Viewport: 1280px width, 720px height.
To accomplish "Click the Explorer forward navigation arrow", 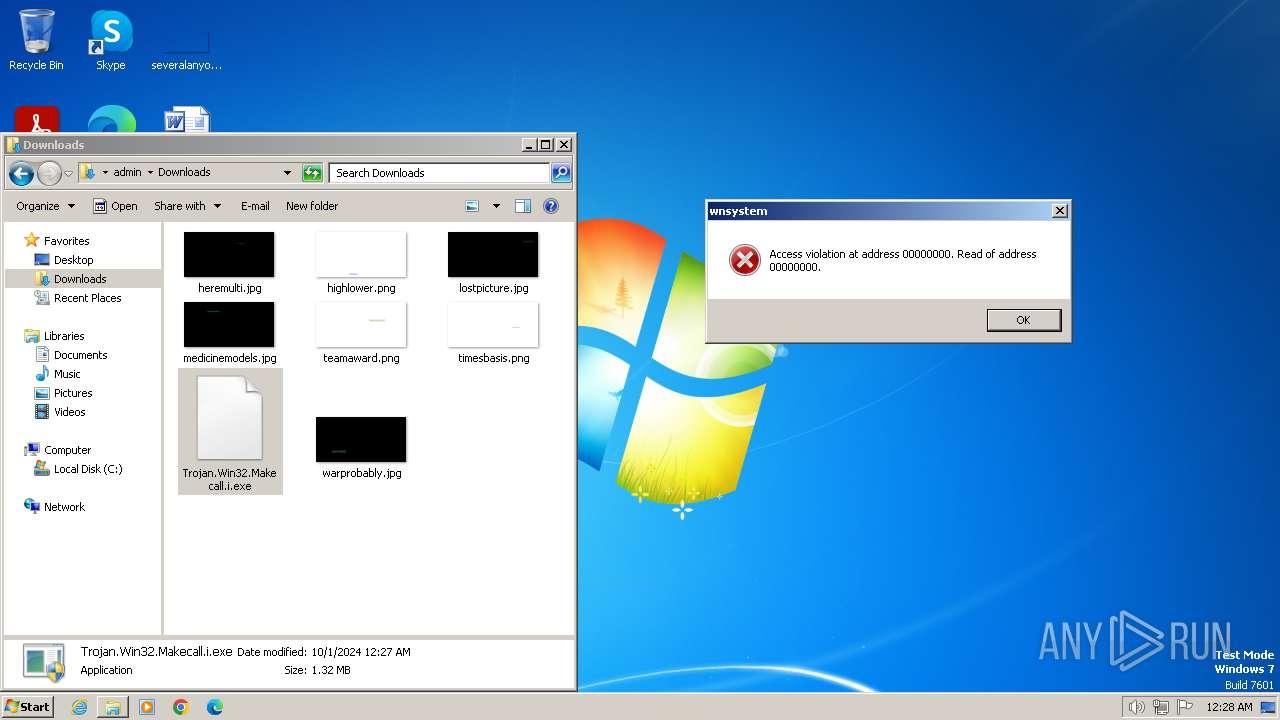I will pos(49,174).
